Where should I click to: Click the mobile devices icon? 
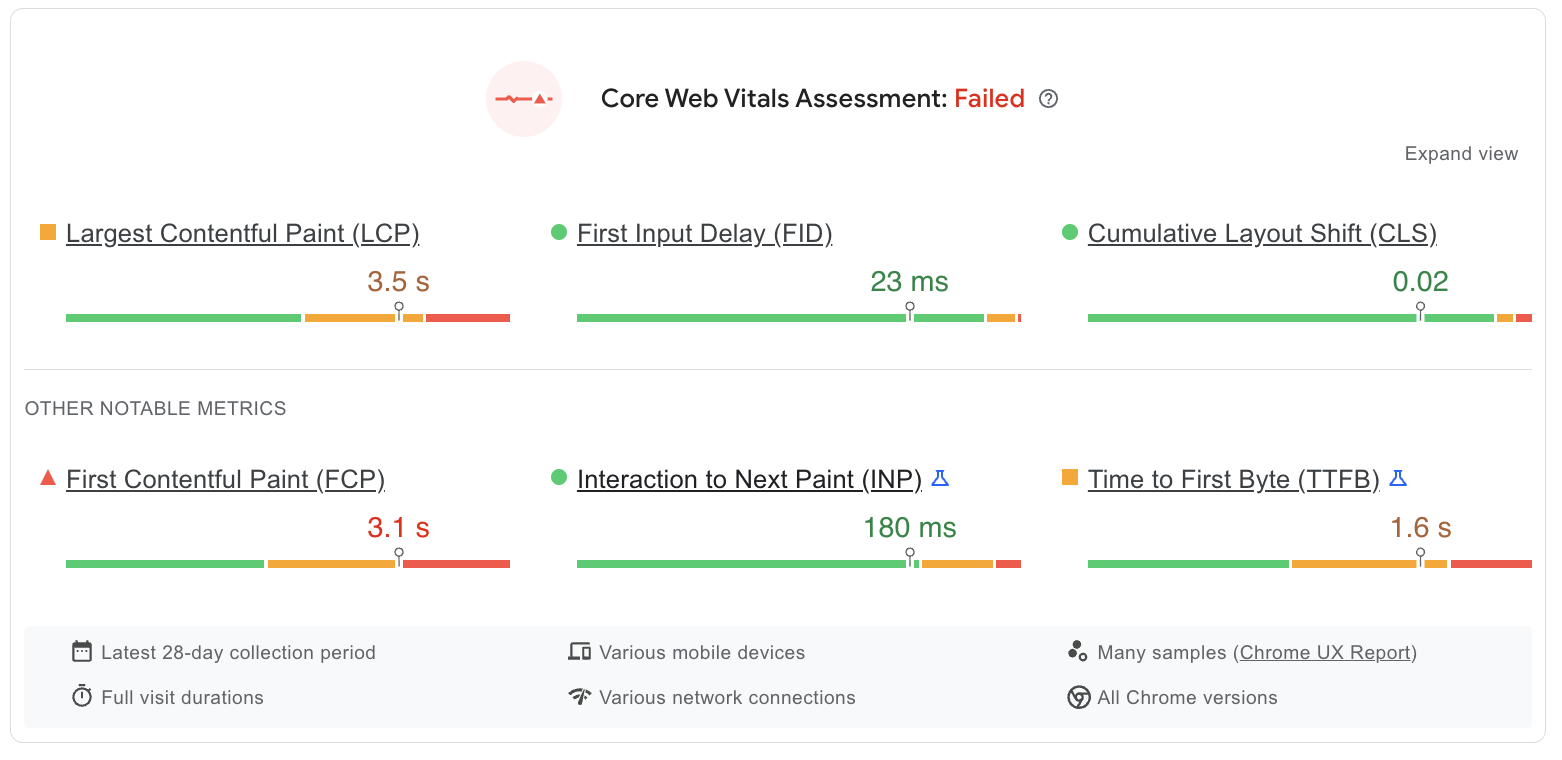[x=580, y=651]
